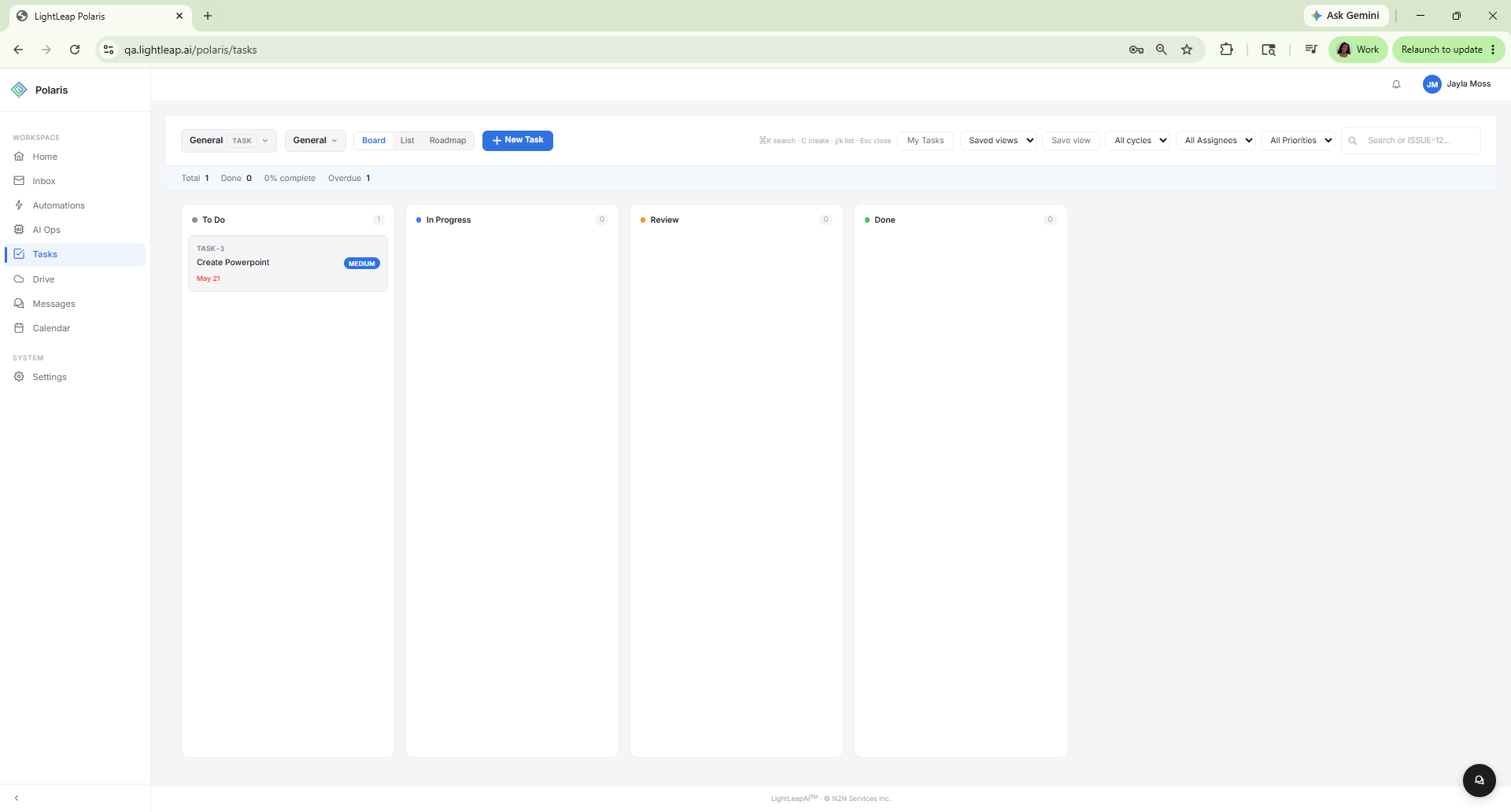Click the browser back arrow

coord(18,50)
